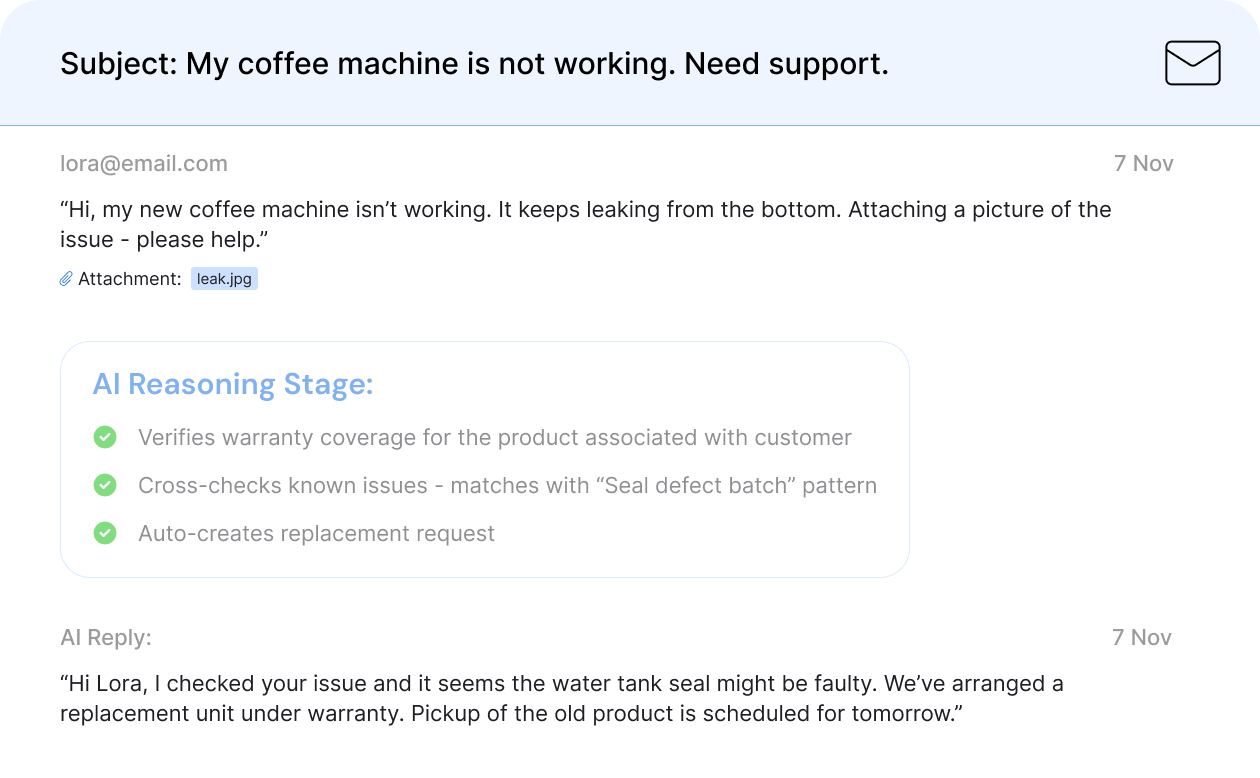
Task: Click the green check beside Auto-creates replacement request
Action: click(x=105, y=533)
